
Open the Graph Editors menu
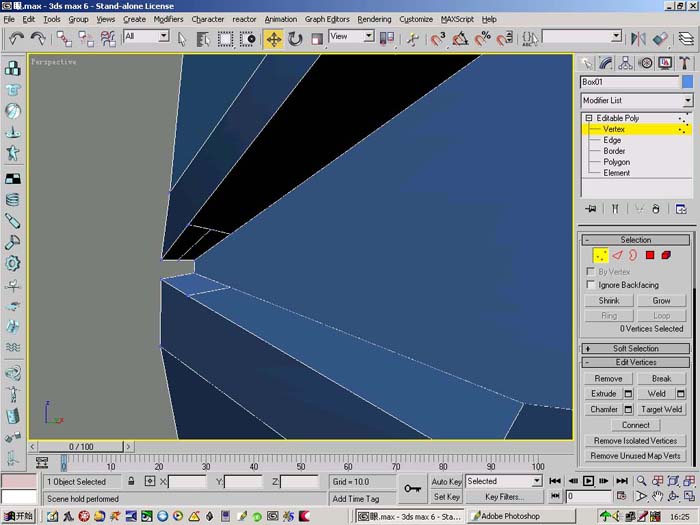click(x=327, y=19)
